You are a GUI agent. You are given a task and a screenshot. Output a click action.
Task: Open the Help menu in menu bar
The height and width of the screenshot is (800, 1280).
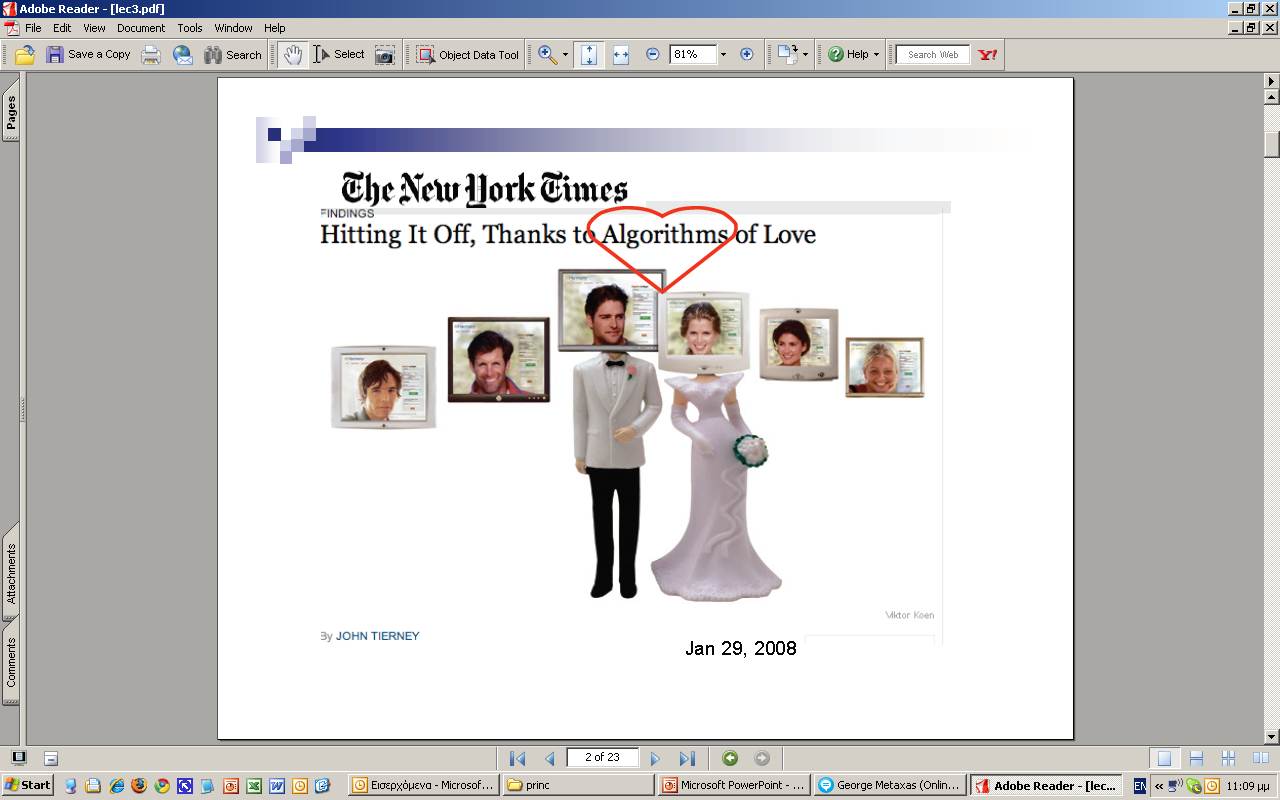(x=275, y=28)
